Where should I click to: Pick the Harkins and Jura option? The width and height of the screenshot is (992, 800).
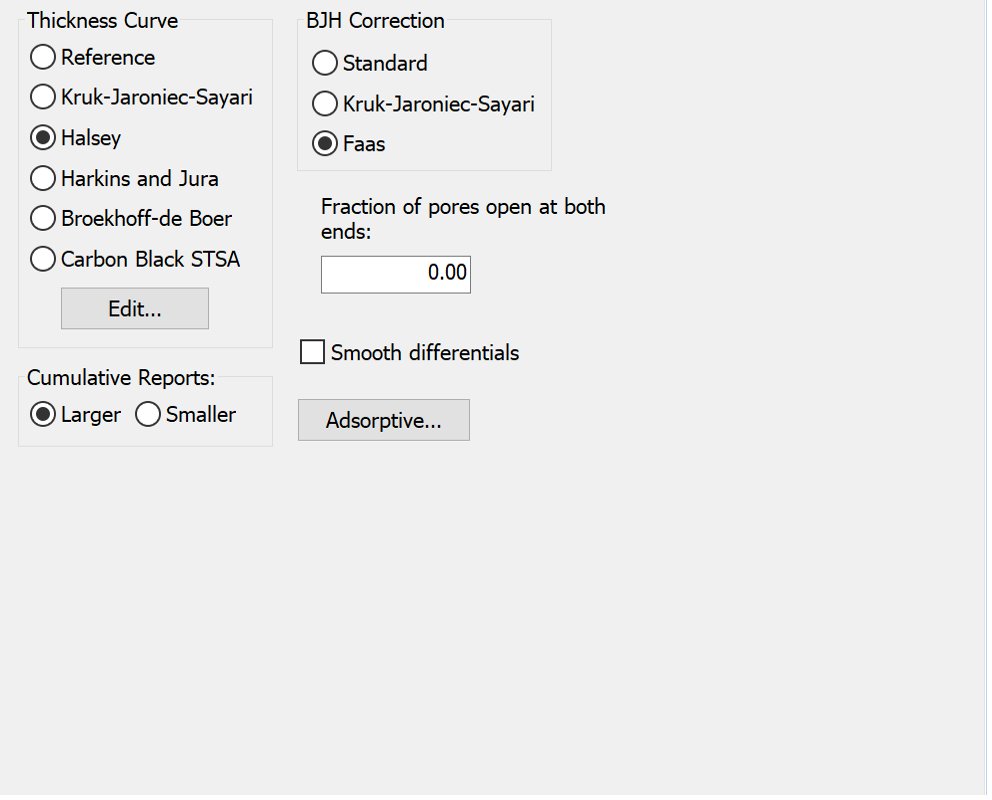tap(43, 179)
